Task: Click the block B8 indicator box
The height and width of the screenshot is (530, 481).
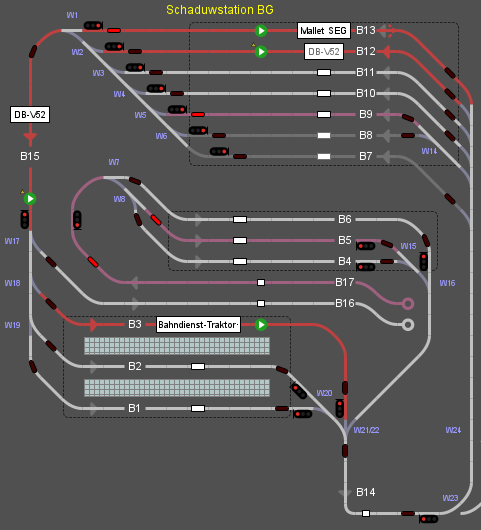Action: (x=324, y=136)
